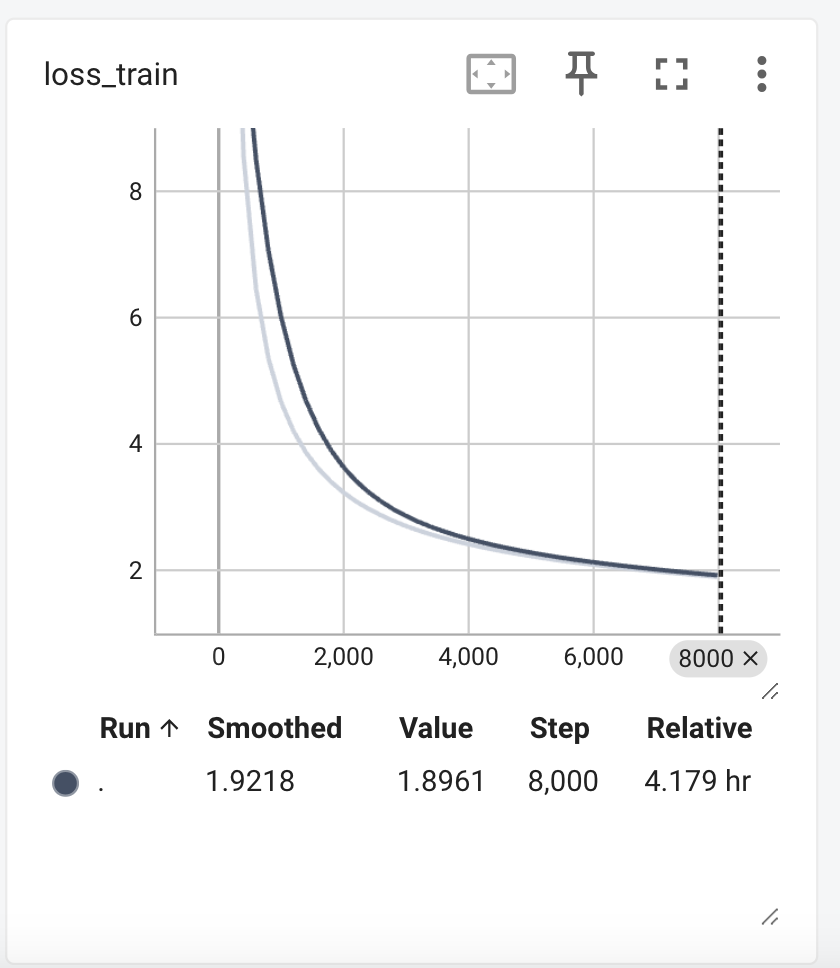Click the Step column header
Viewport: 840px width, 968px height.
tap(559, 728)
